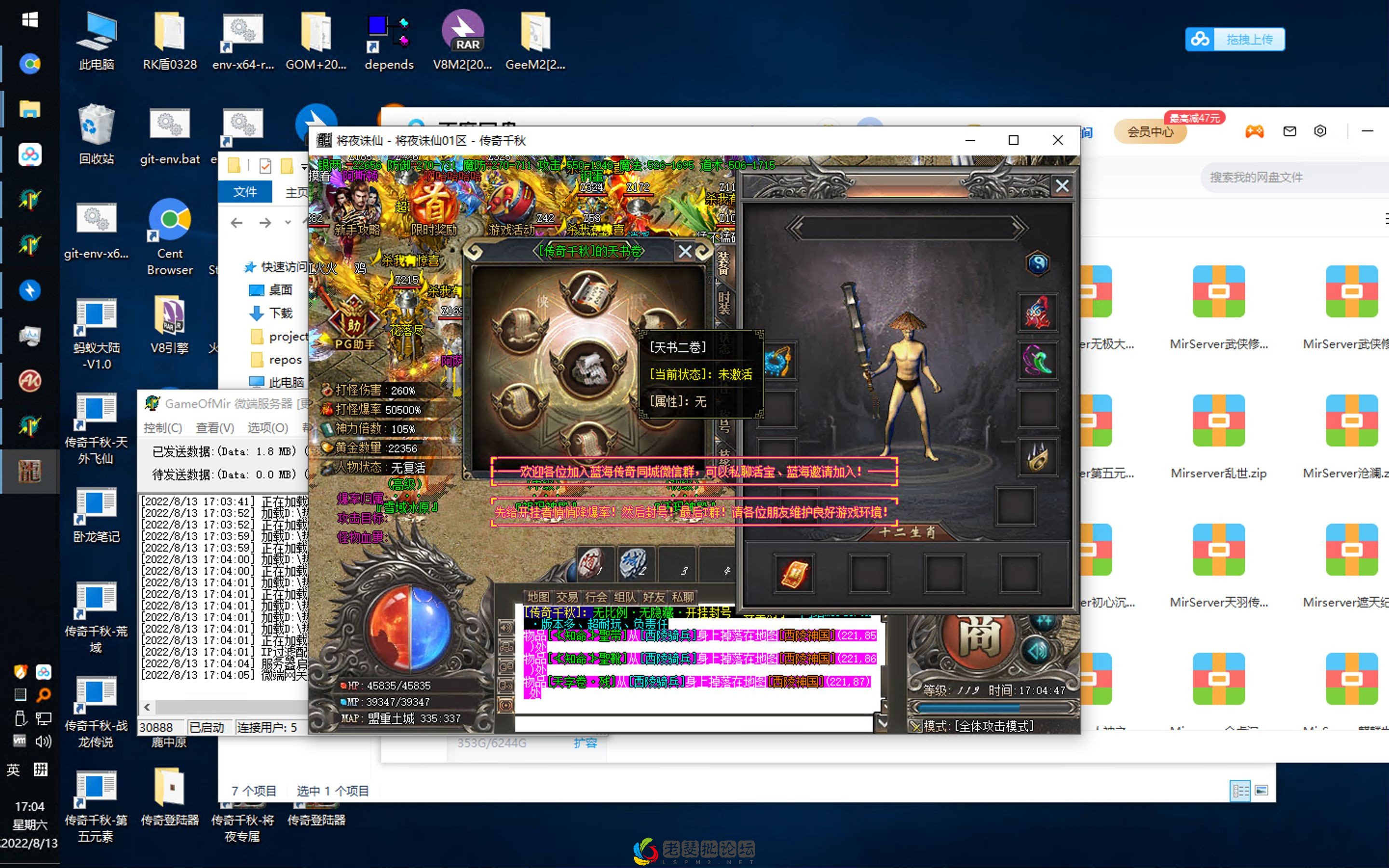Click the blue bracelet equipment slot
1389x868 pixels.
click(779, 361)
